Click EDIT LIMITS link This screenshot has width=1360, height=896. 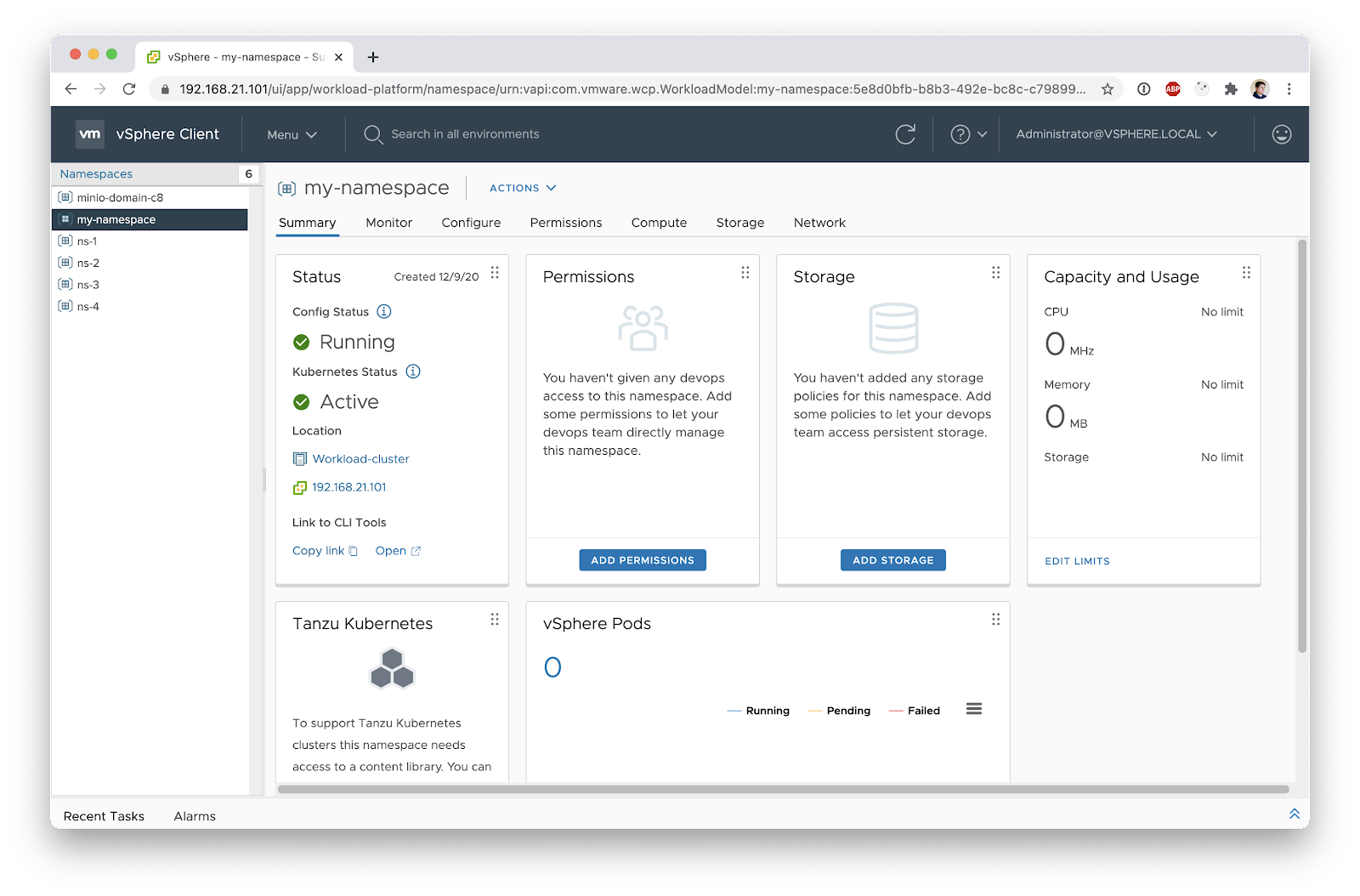1078,561
